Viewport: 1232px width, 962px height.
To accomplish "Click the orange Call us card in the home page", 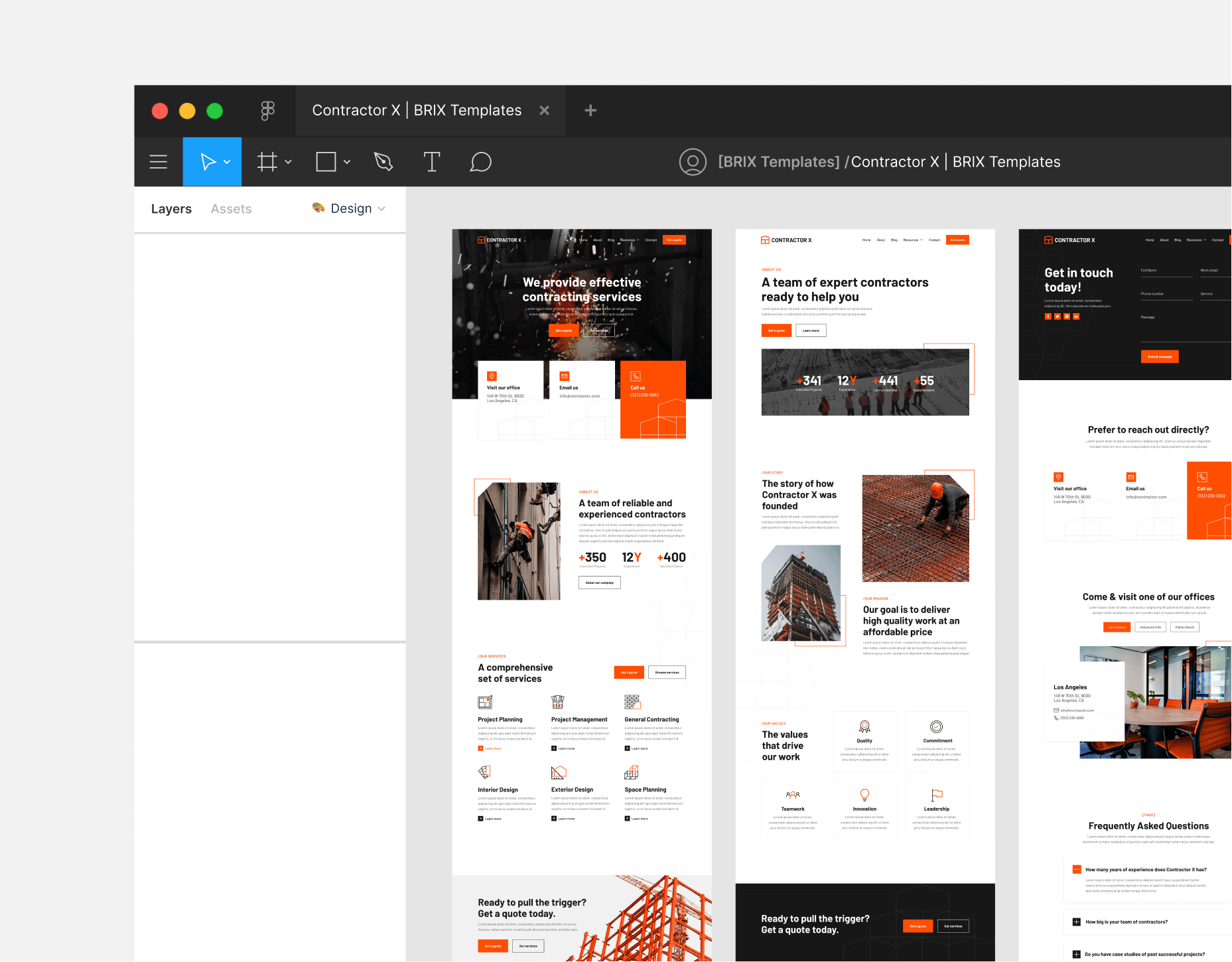I will click(653, 399).
